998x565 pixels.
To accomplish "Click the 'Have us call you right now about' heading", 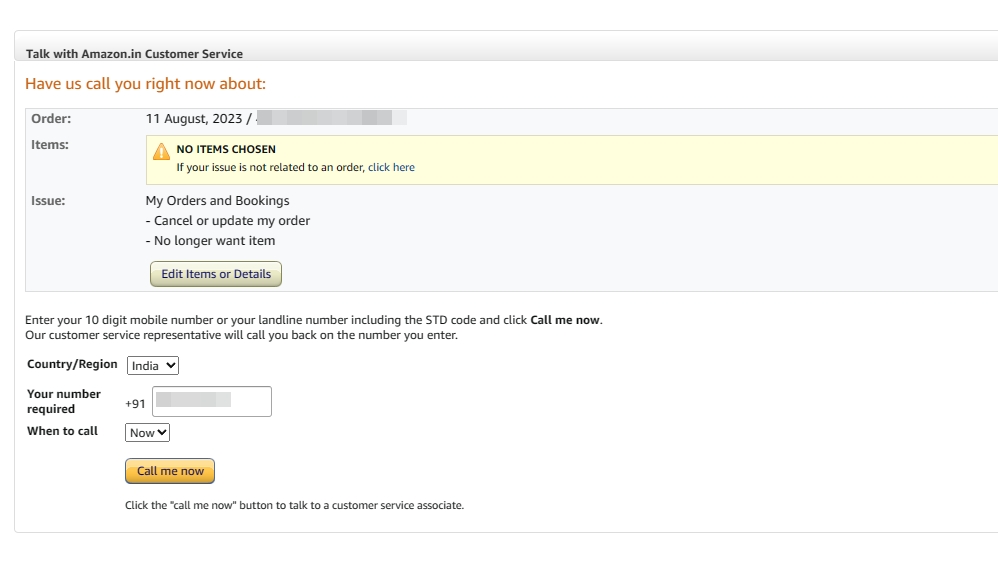I will [145, 84].
